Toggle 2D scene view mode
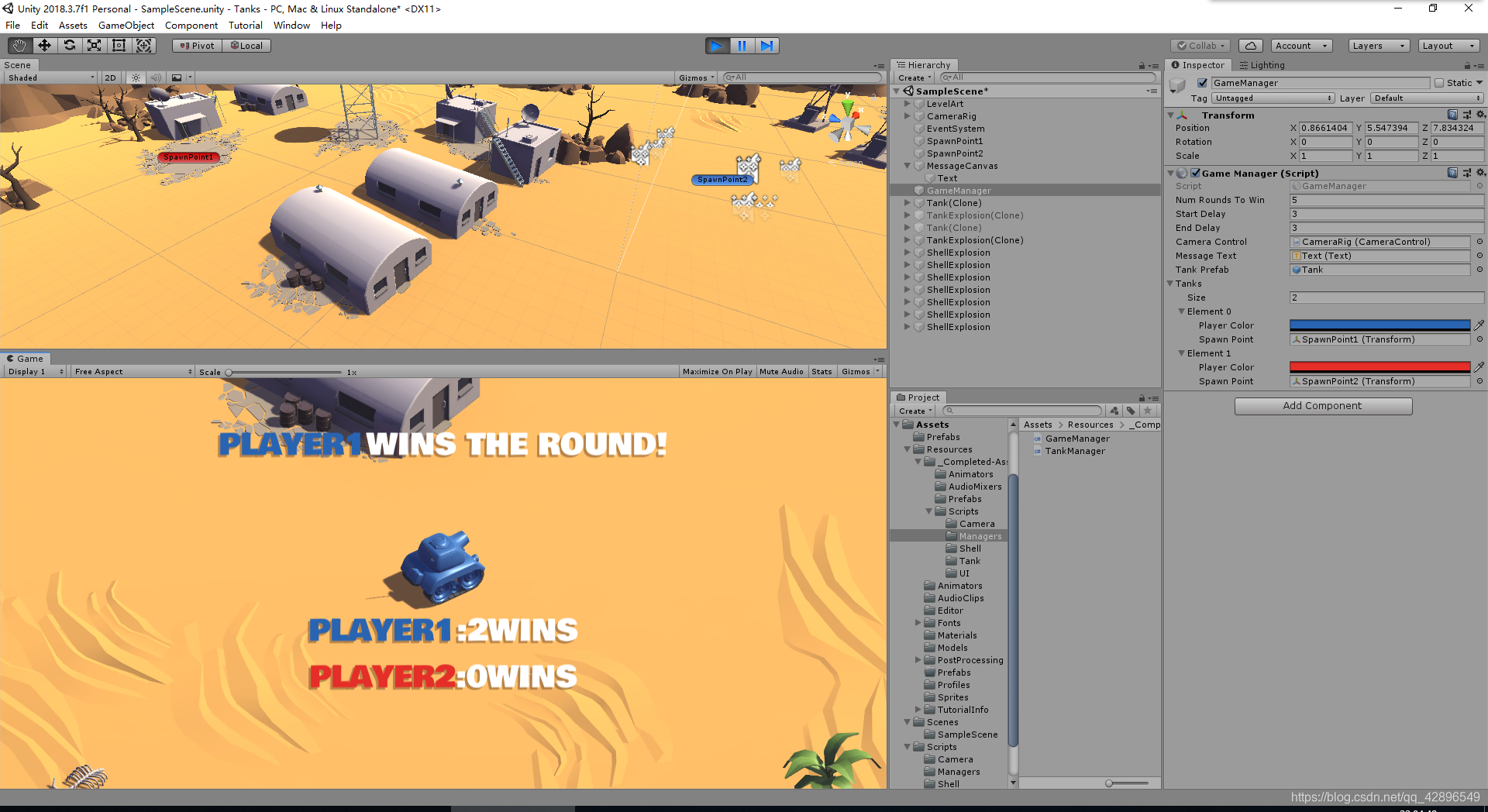Image resolution: width=1488 pixels, height=812 pixels. pos(110,77)
